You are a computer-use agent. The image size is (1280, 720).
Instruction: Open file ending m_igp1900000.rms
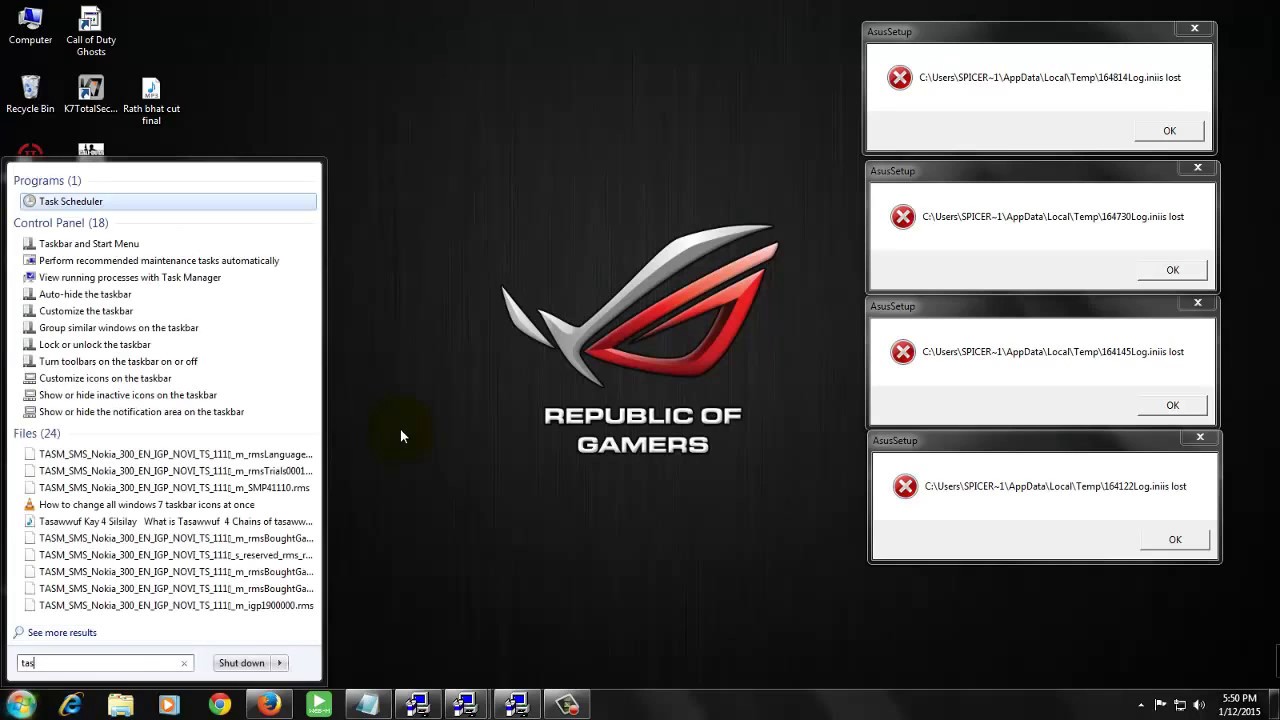[x=168, y=606]
